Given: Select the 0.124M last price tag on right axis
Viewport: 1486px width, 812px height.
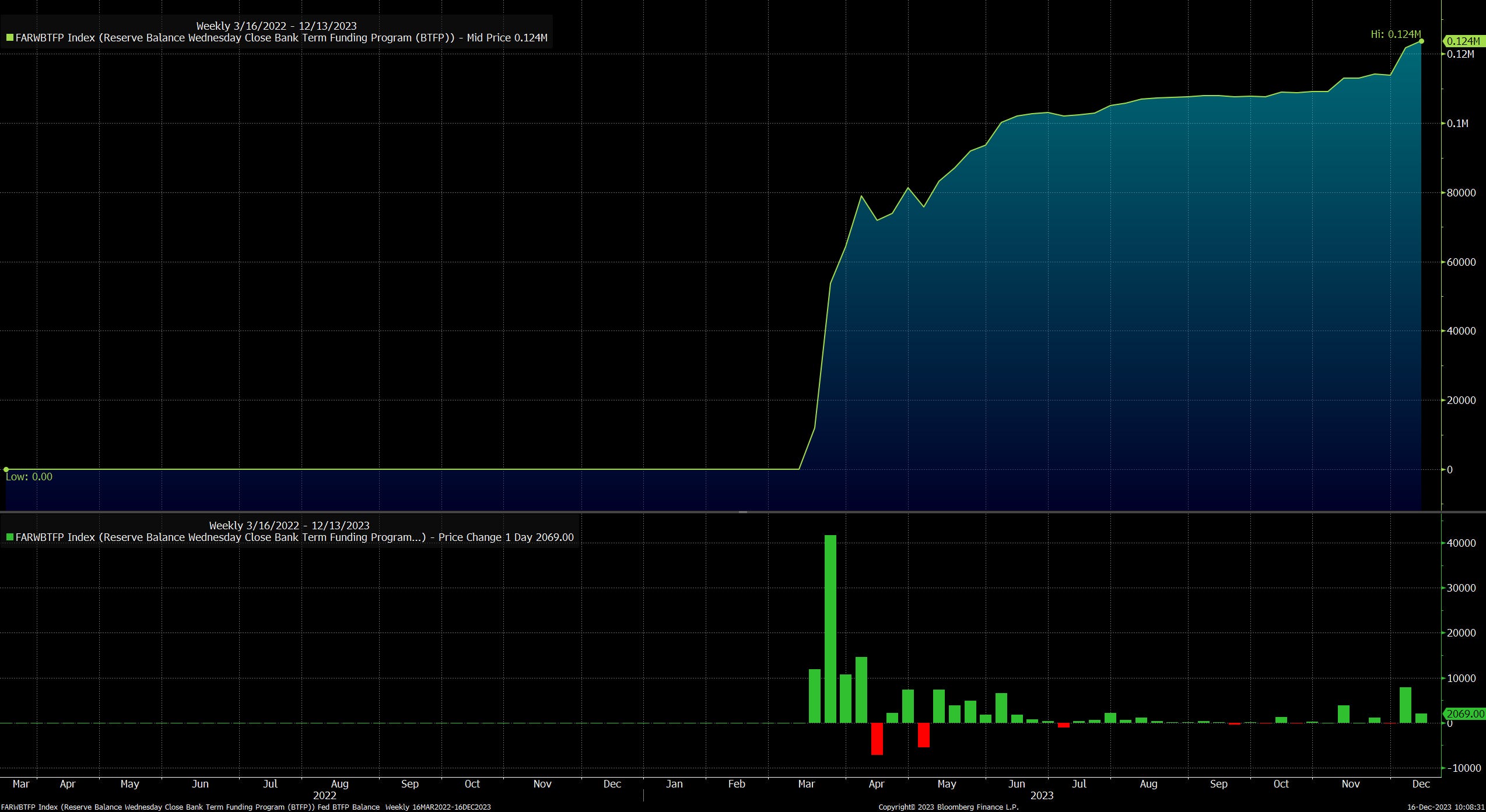Looking at the screenshot, I should (1463, 41).
